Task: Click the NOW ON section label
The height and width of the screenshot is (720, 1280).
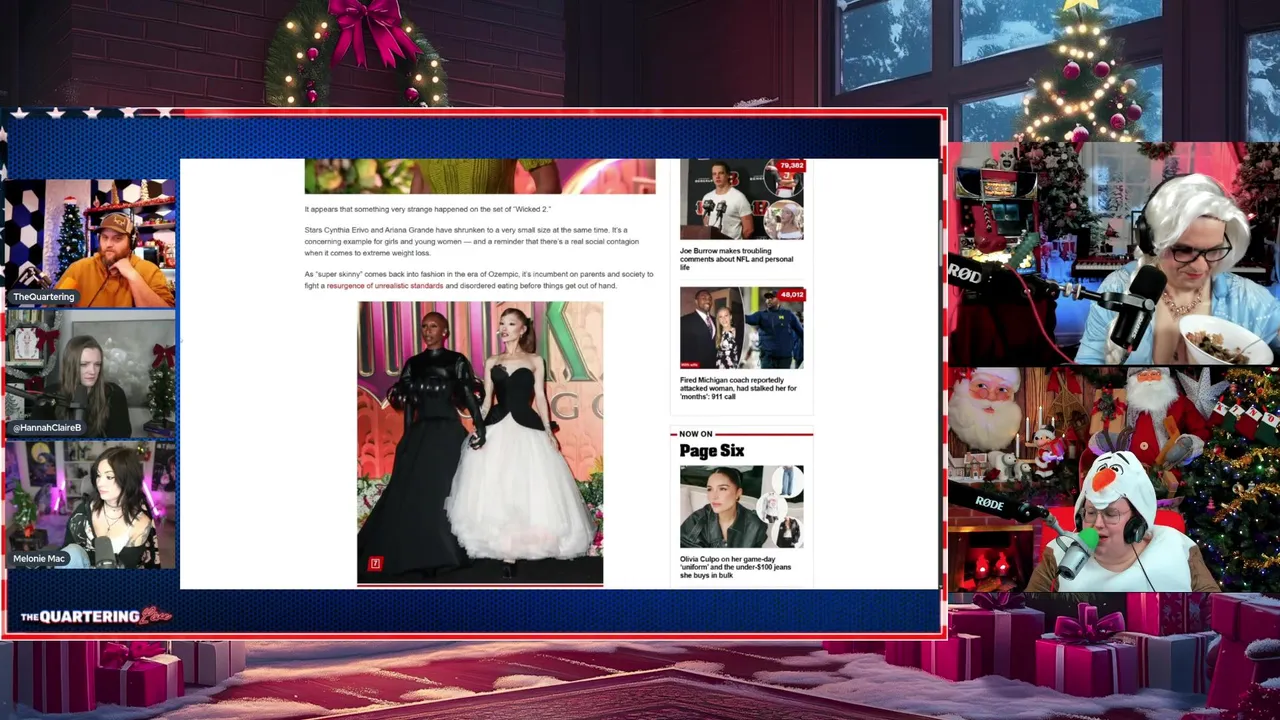Action: [x=696, y=434]
